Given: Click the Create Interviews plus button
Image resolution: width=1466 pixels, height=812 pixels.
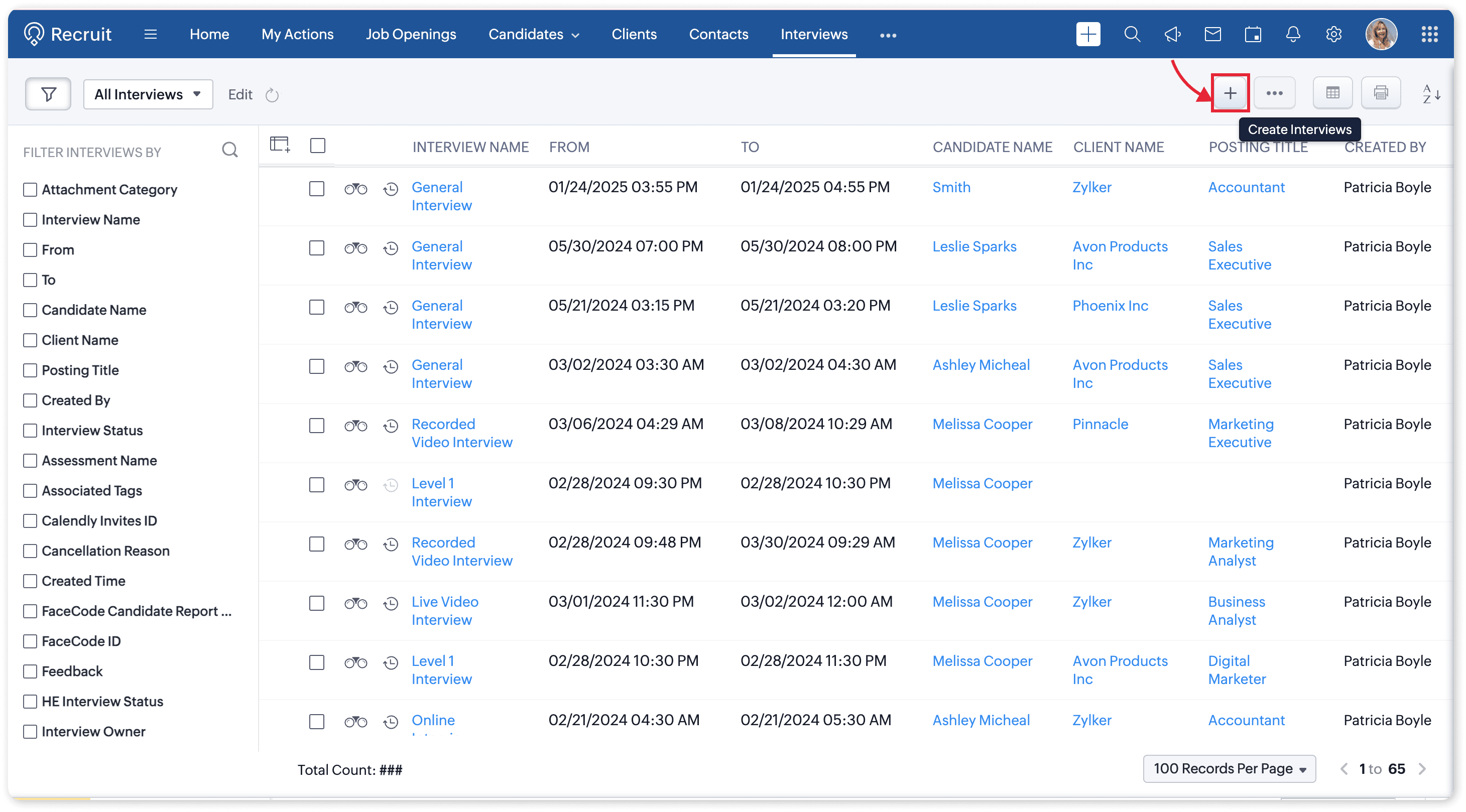Looking at the screenshot, I should point(1230,93).
